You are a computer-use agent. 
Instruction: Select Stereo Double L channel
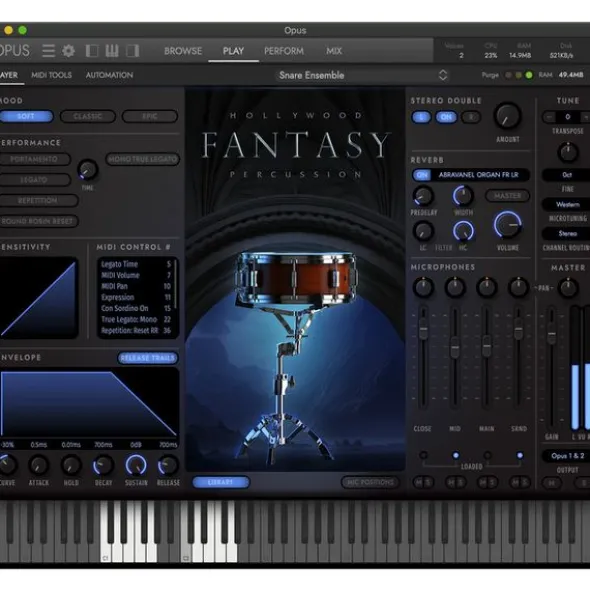click(x=421, y=117)
